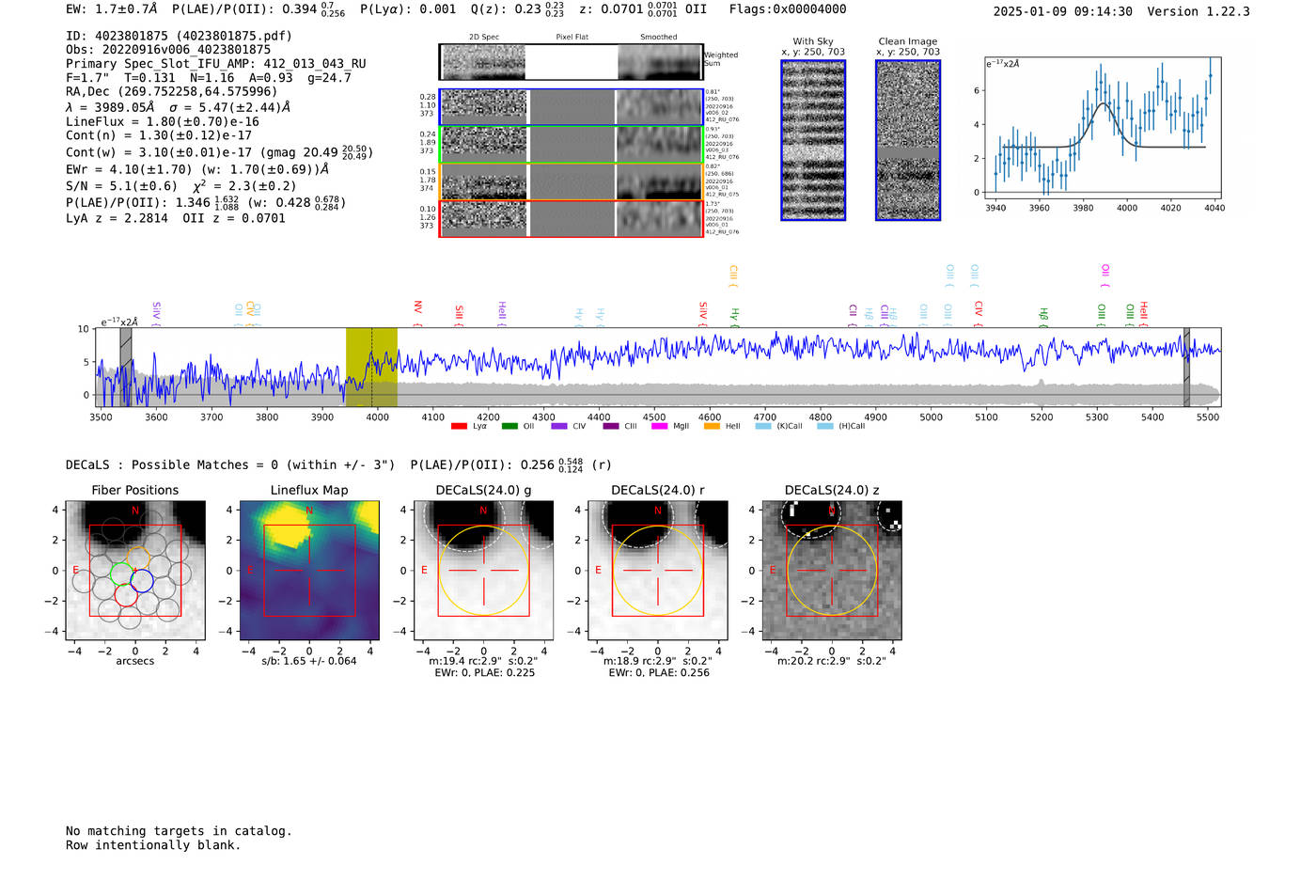Select the green-bordered fiber spectrum row
The width and height of the screenshot is (1316, 896).
[x=571, y=144]
